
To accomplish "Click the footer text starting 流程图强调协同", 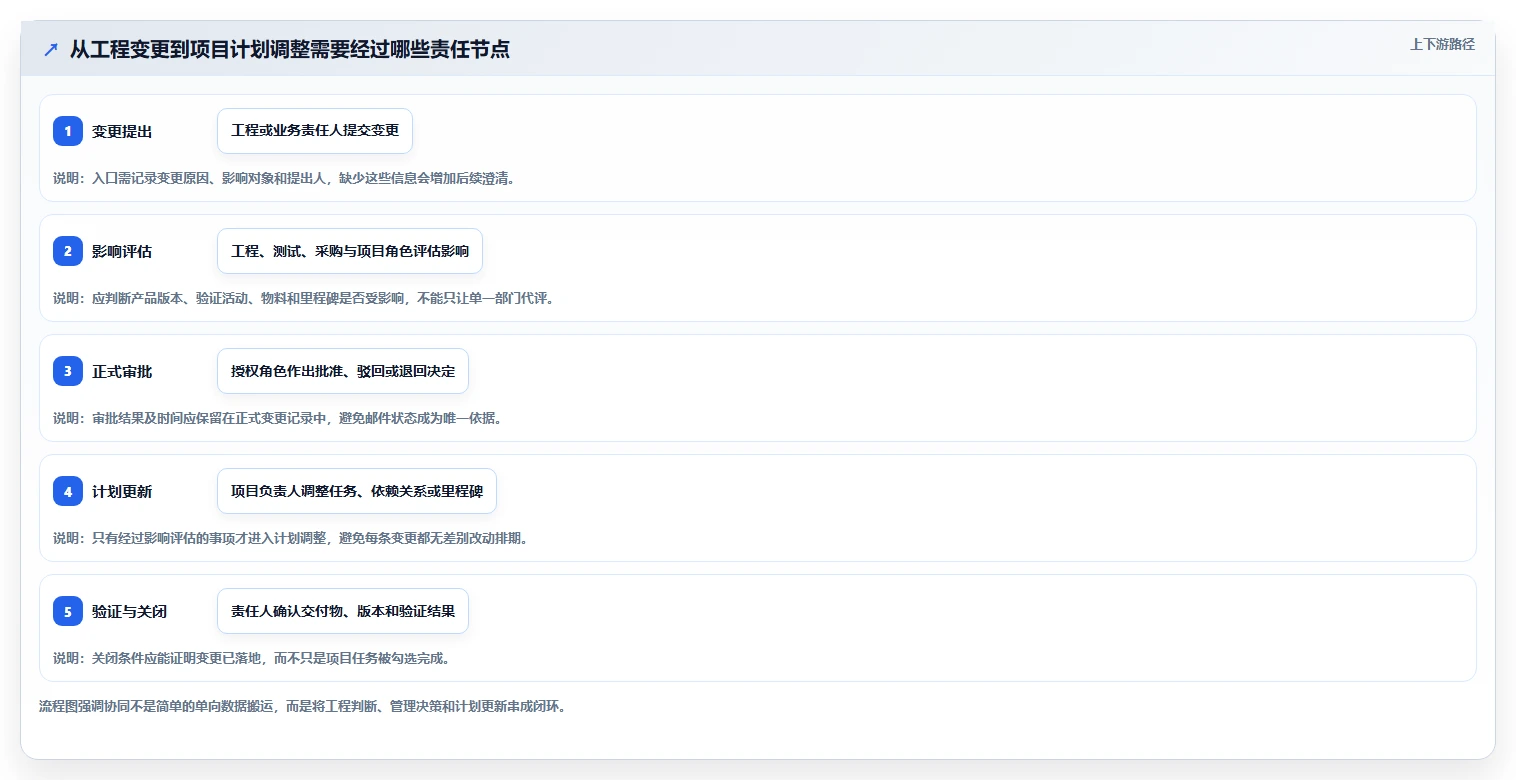I will (x=303, y=706).
